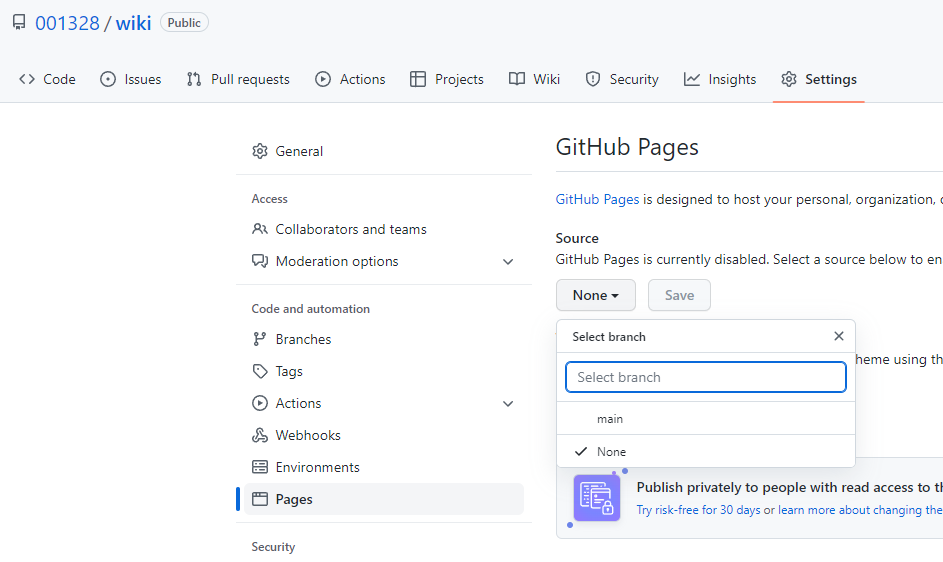The height and width of the screenshot is (562, 943).
Task: Click the General gear icon in sidebar
Action: tap(260, 151)
